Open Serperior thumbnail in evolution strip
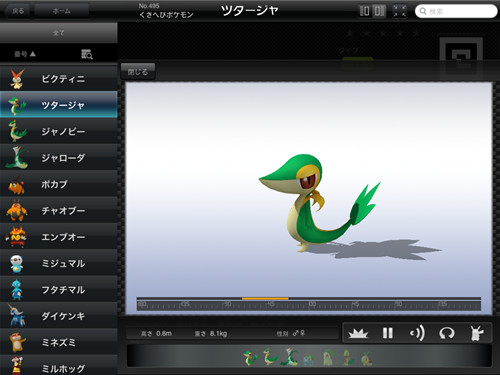This screenshot has width=500, height=375. pos(288,356)
